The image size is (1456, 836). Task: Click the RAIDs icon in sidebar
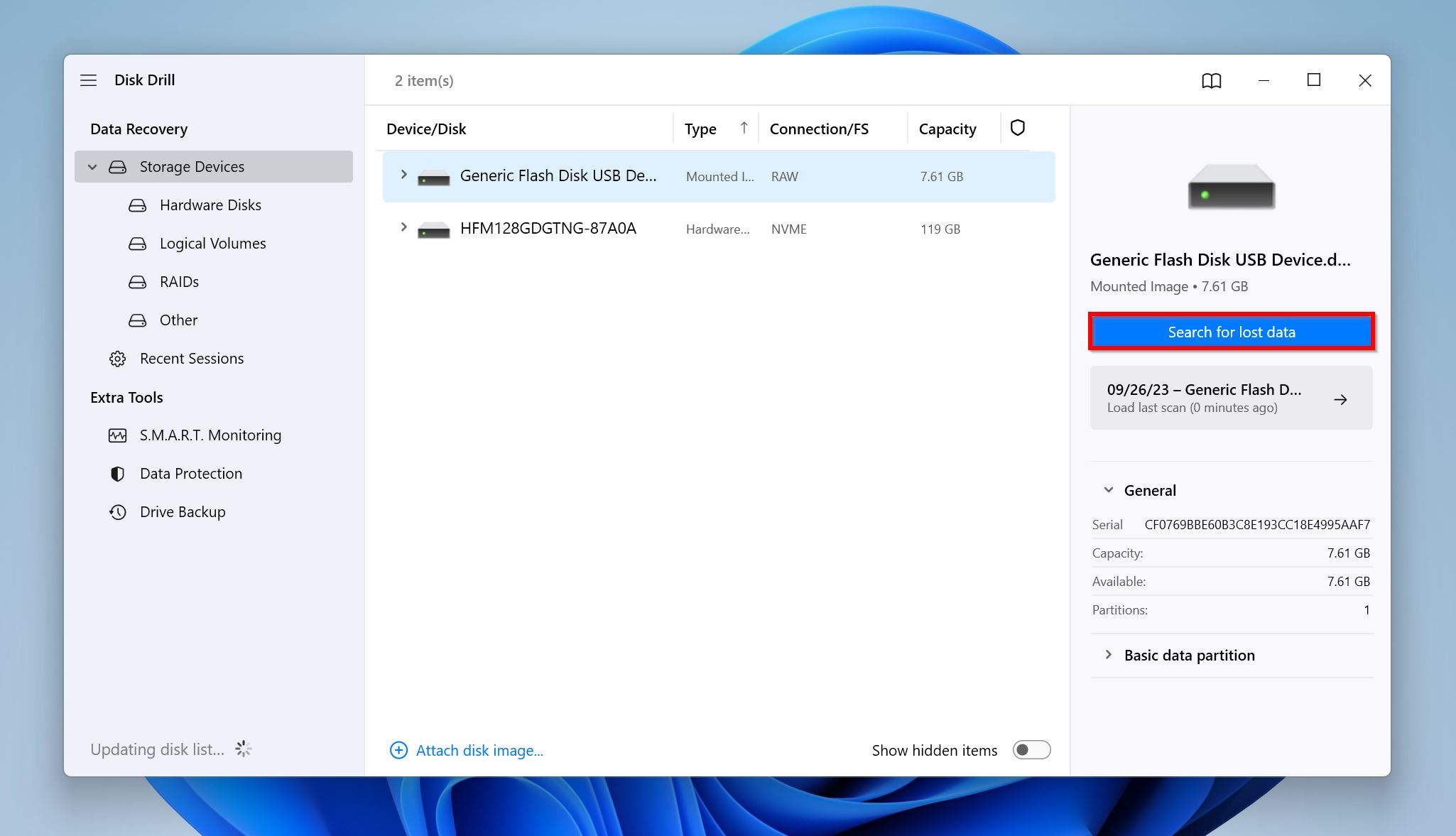137,281
